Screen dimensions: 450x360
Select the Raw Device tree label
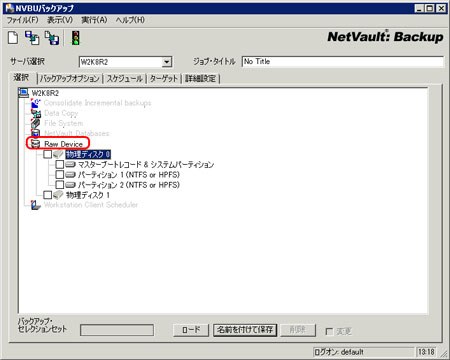(x=63, y=144)
